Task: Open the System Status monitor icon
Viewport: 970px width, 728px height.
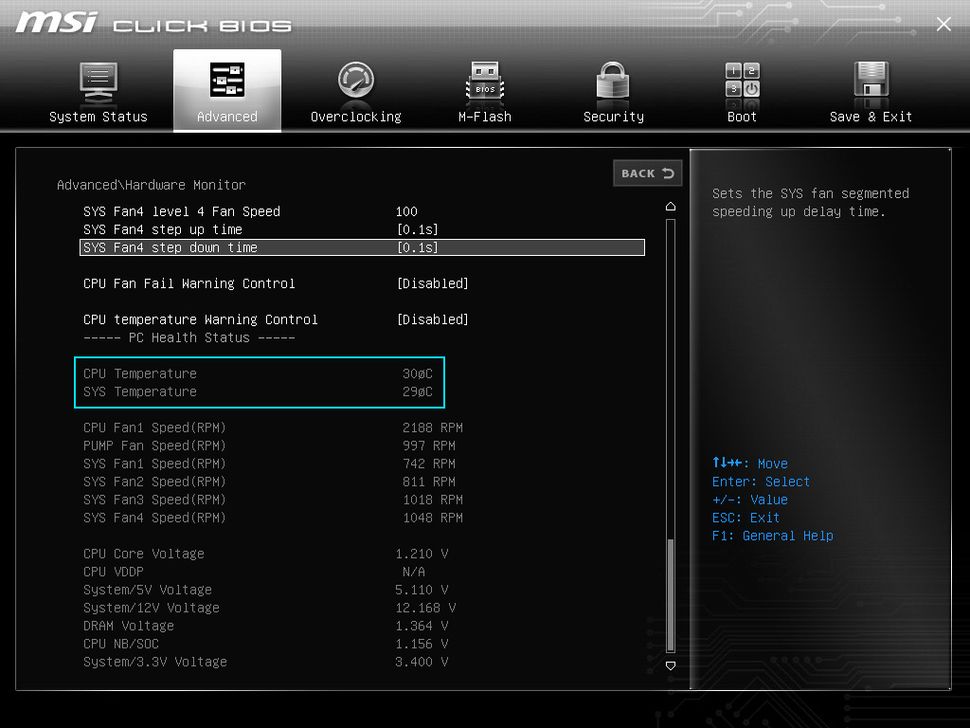Action: [x=98, y=81]
